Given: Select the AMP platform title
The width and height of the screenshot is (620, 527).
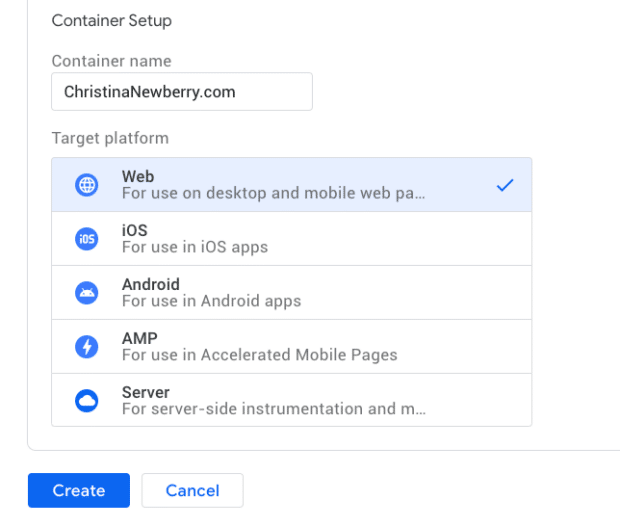Looking at the screenshot, I should (140, 339).
